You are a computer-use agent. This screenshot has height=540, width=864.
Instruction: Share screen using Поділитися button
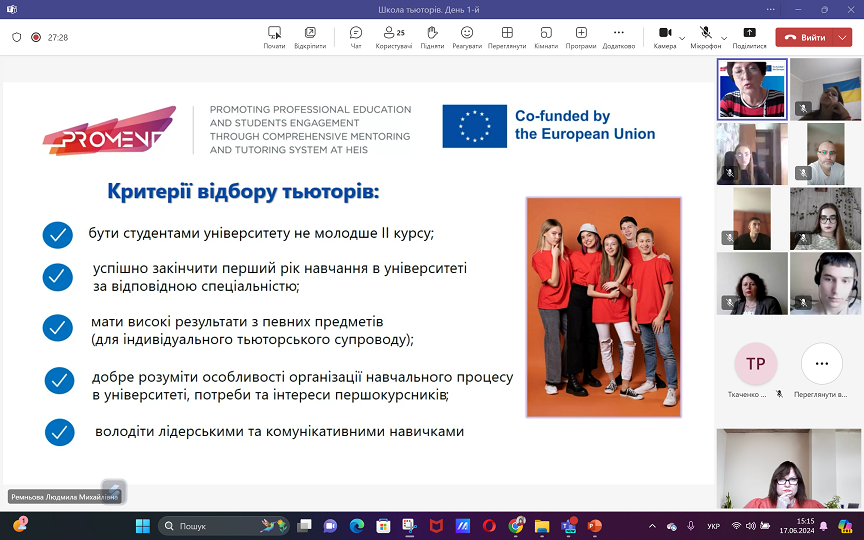(x=749, y=37)
